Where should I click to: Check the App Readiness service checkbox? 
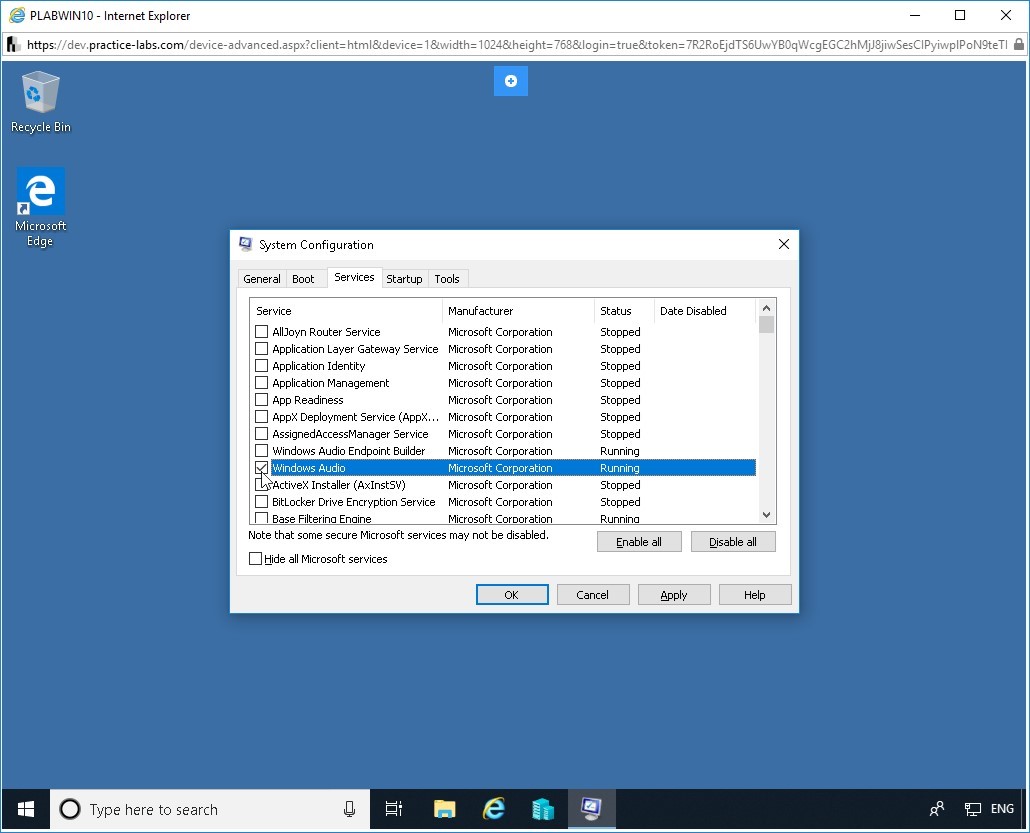[x=261, y=400]
